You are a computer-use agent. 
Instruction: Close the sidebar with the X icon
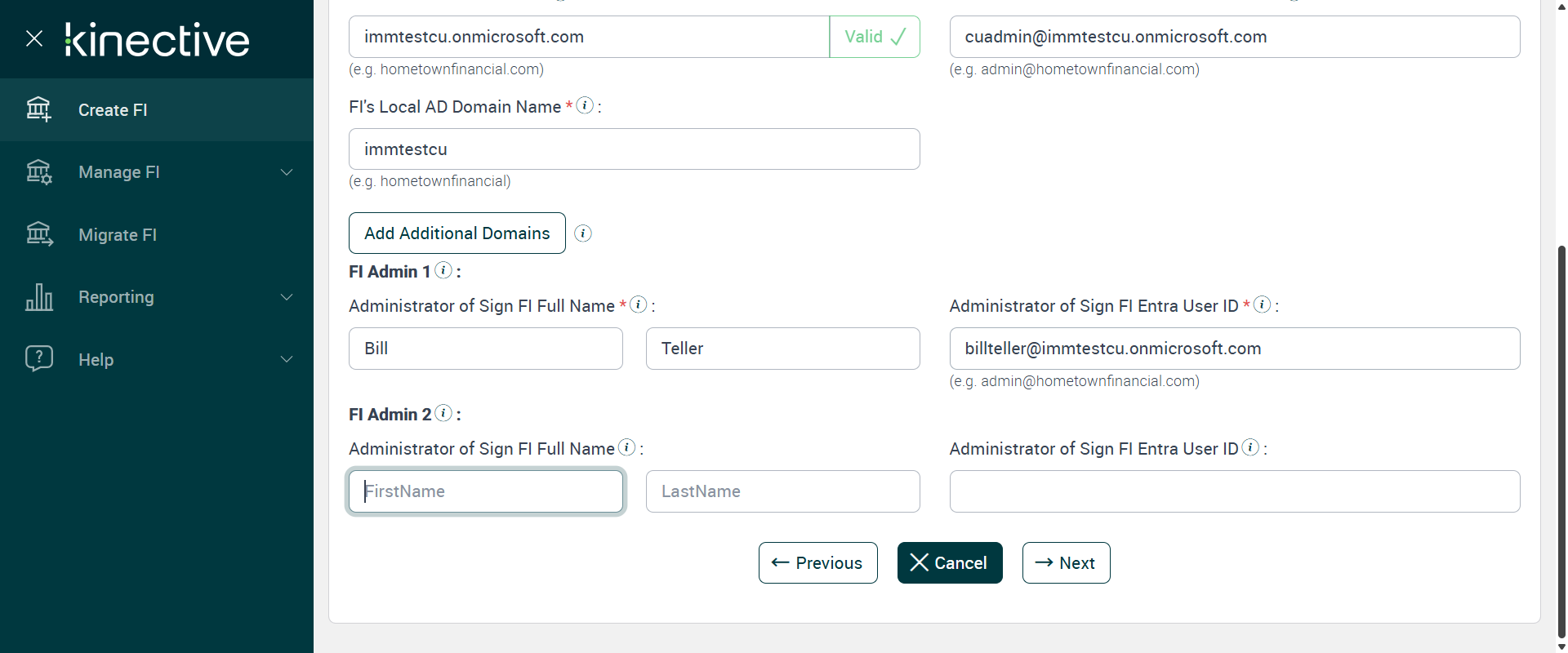point(34,38)
